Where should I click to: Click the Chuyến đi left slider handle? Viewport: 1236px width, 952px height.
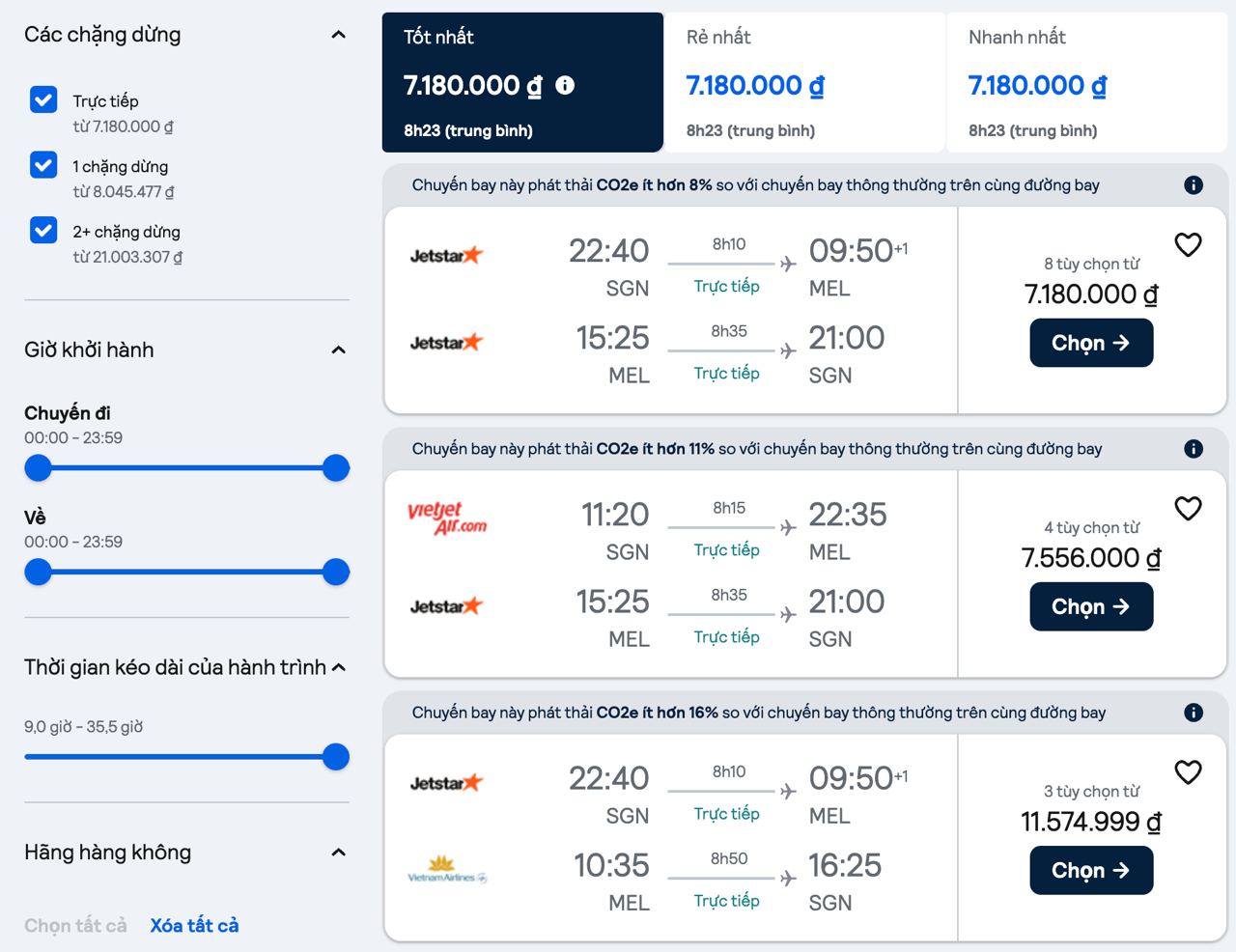point(38,468)
